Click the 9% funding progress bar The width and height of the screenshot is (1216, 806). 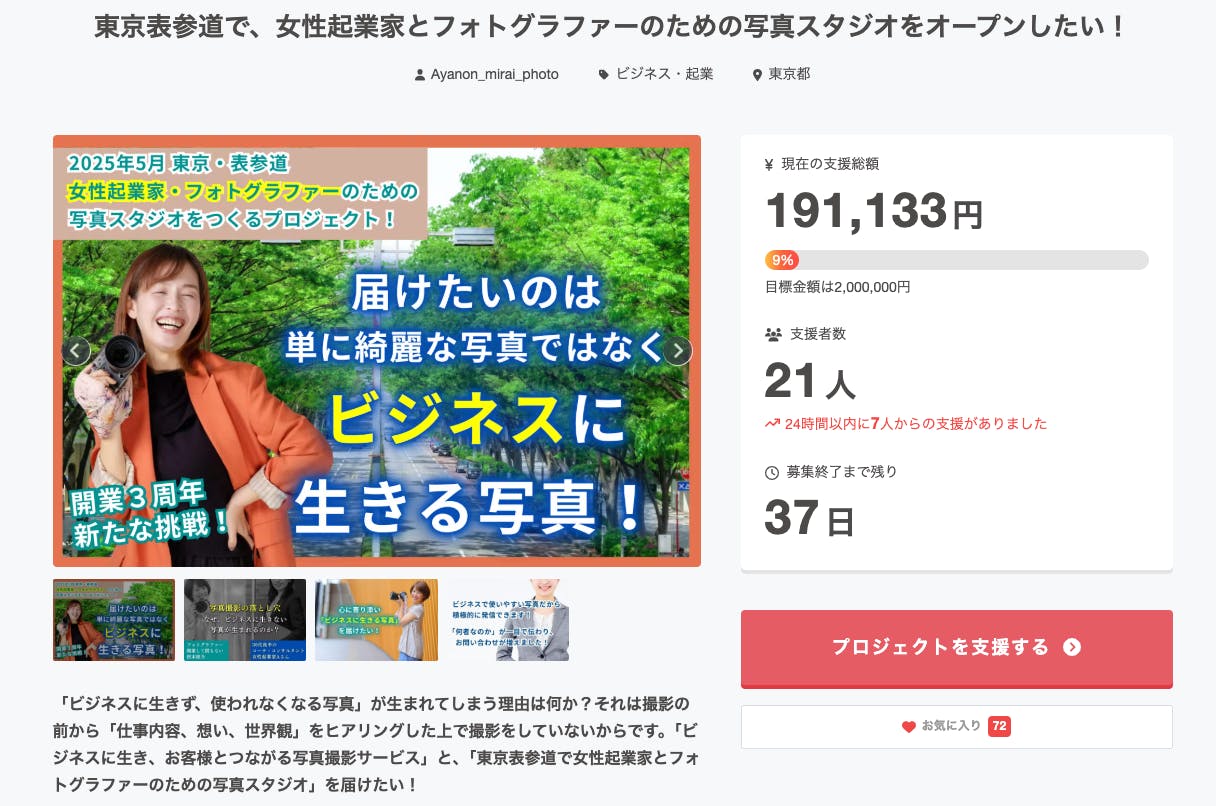[x=957, y=260]
